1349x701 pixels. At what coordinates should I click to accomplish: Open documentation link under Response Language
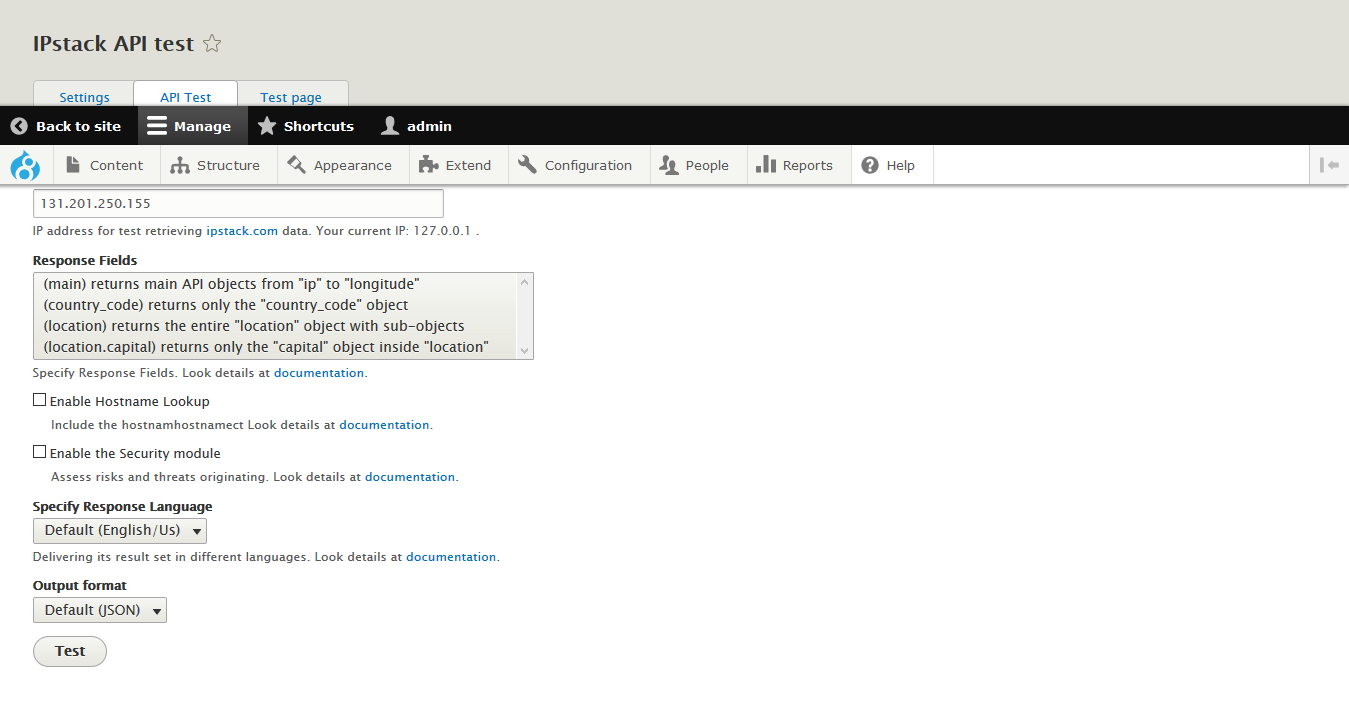(451, 557)
